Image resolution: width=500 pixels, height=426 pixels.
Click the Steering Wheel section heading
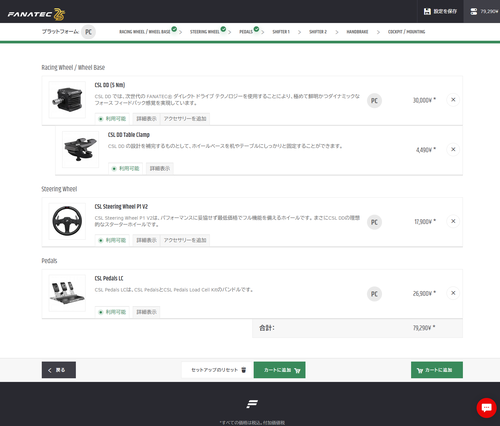coord(59,189)
